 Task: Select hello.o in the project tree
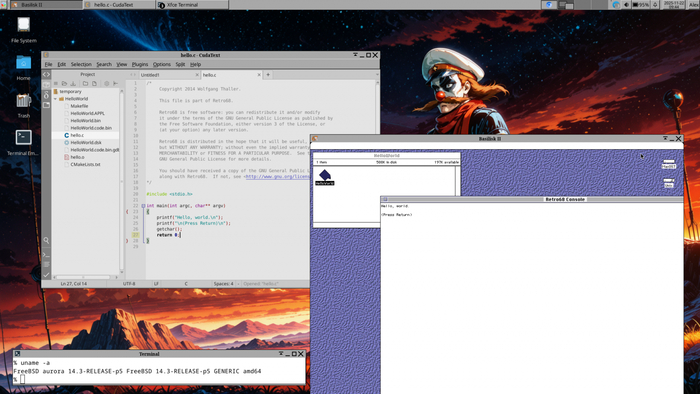(x=77, y=157)
